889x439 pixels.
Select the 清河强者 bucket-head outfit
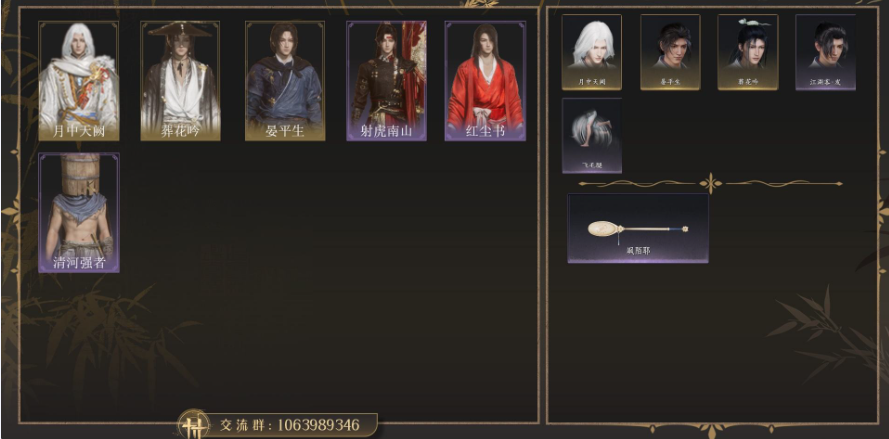click(x=79, y=212)
